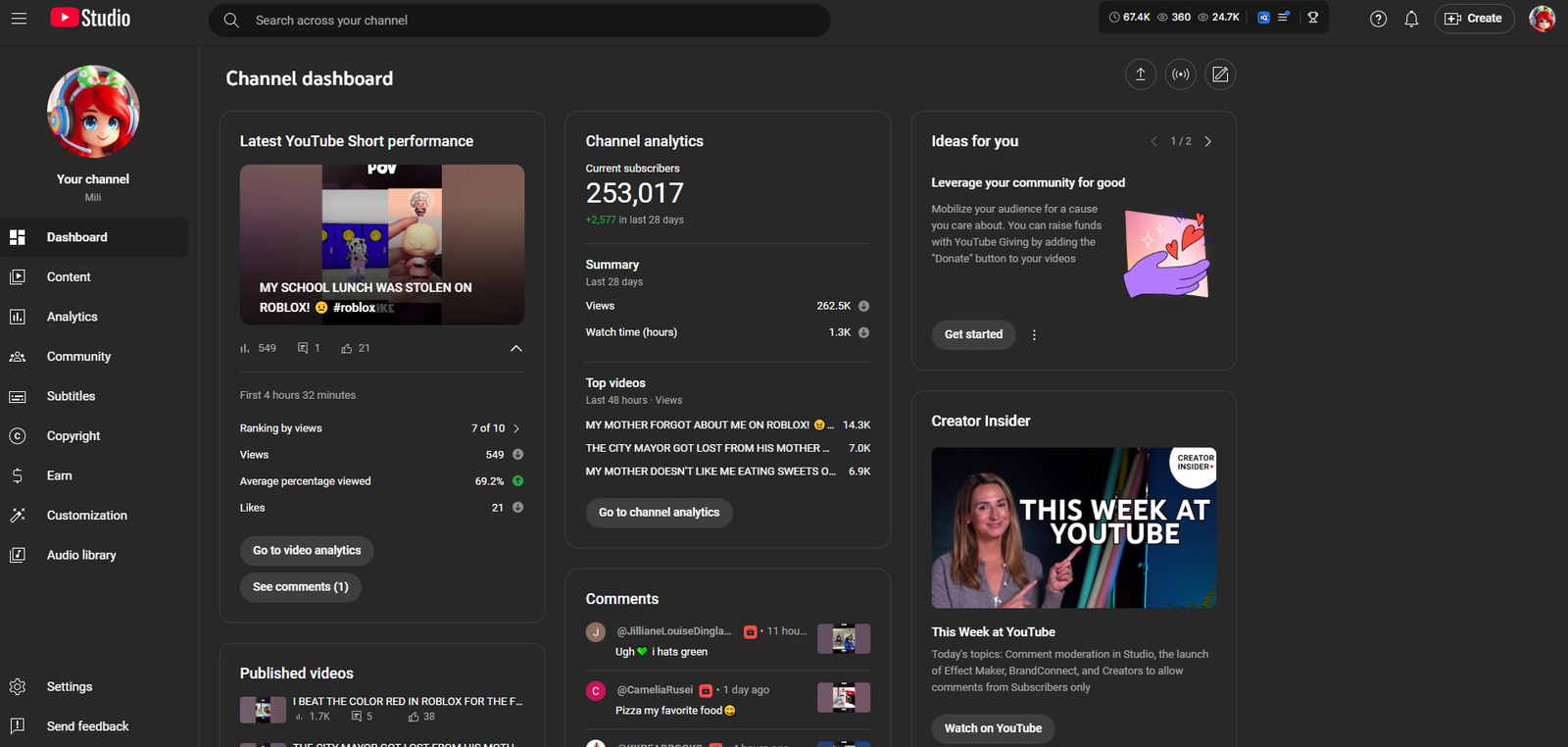The height and width of the screenshot is (747, 1568).
Task: Open video thumbnail beside JillianeLouiseDingla comment
Action: 844,639
